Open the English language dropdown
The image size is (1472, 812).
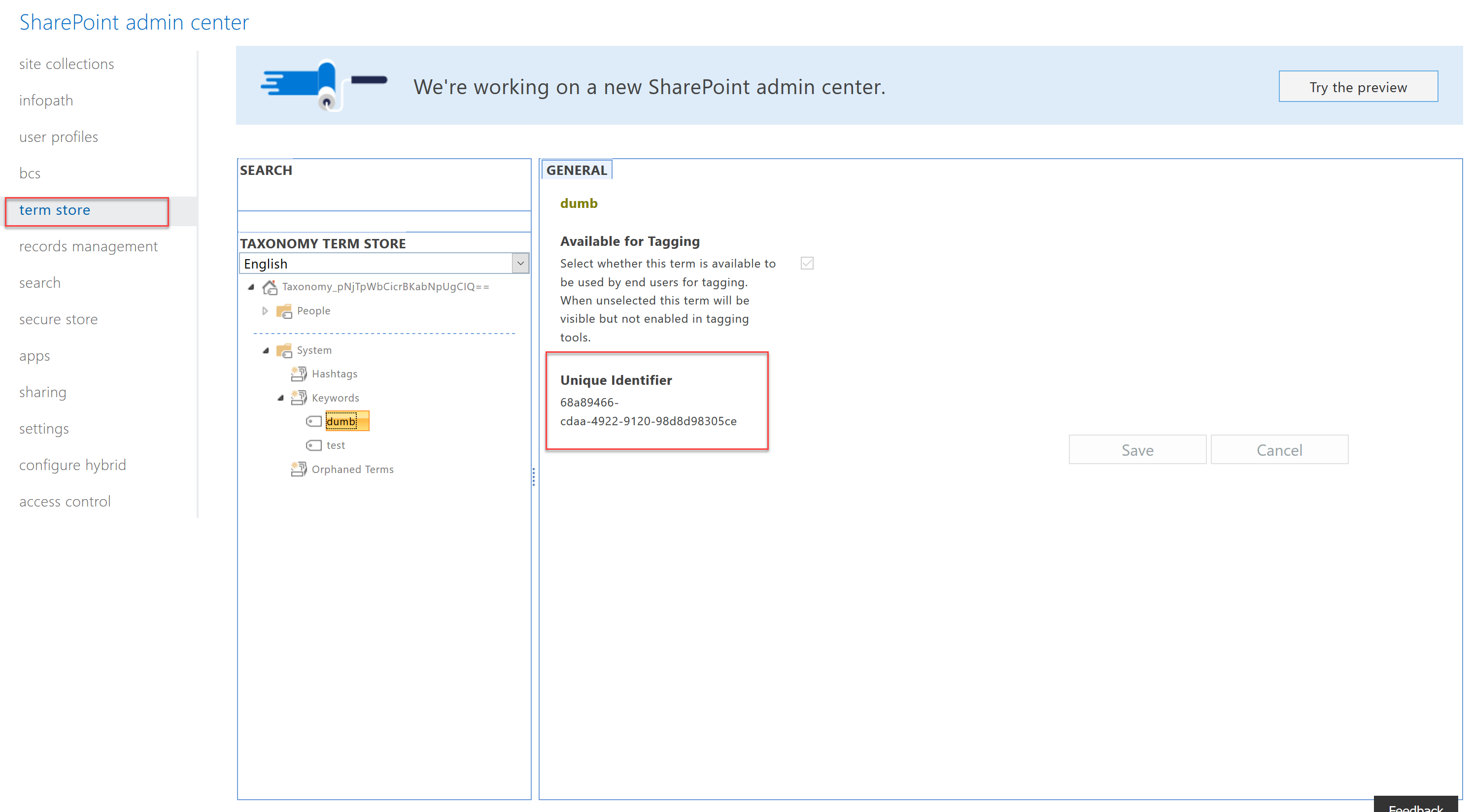pyautogui.click(x=384, y=264)
